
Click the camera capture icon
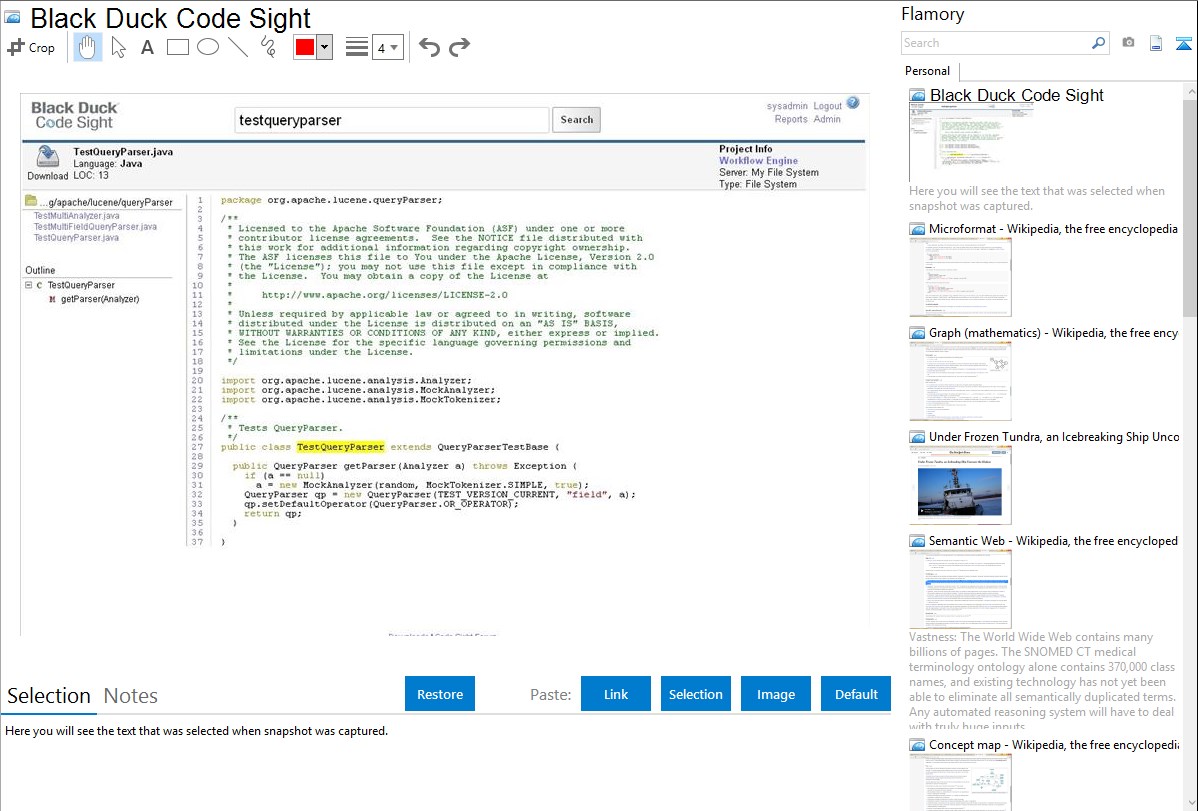[x=1128, y=43]
